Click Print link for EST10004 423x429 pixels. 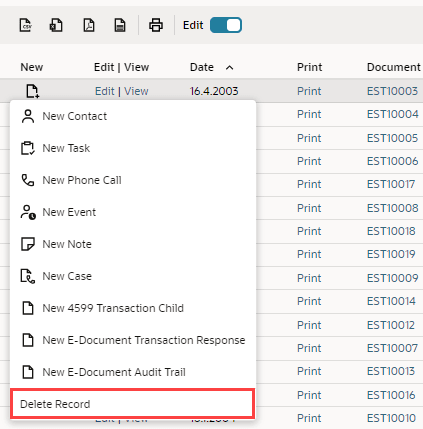pos(309,114)
